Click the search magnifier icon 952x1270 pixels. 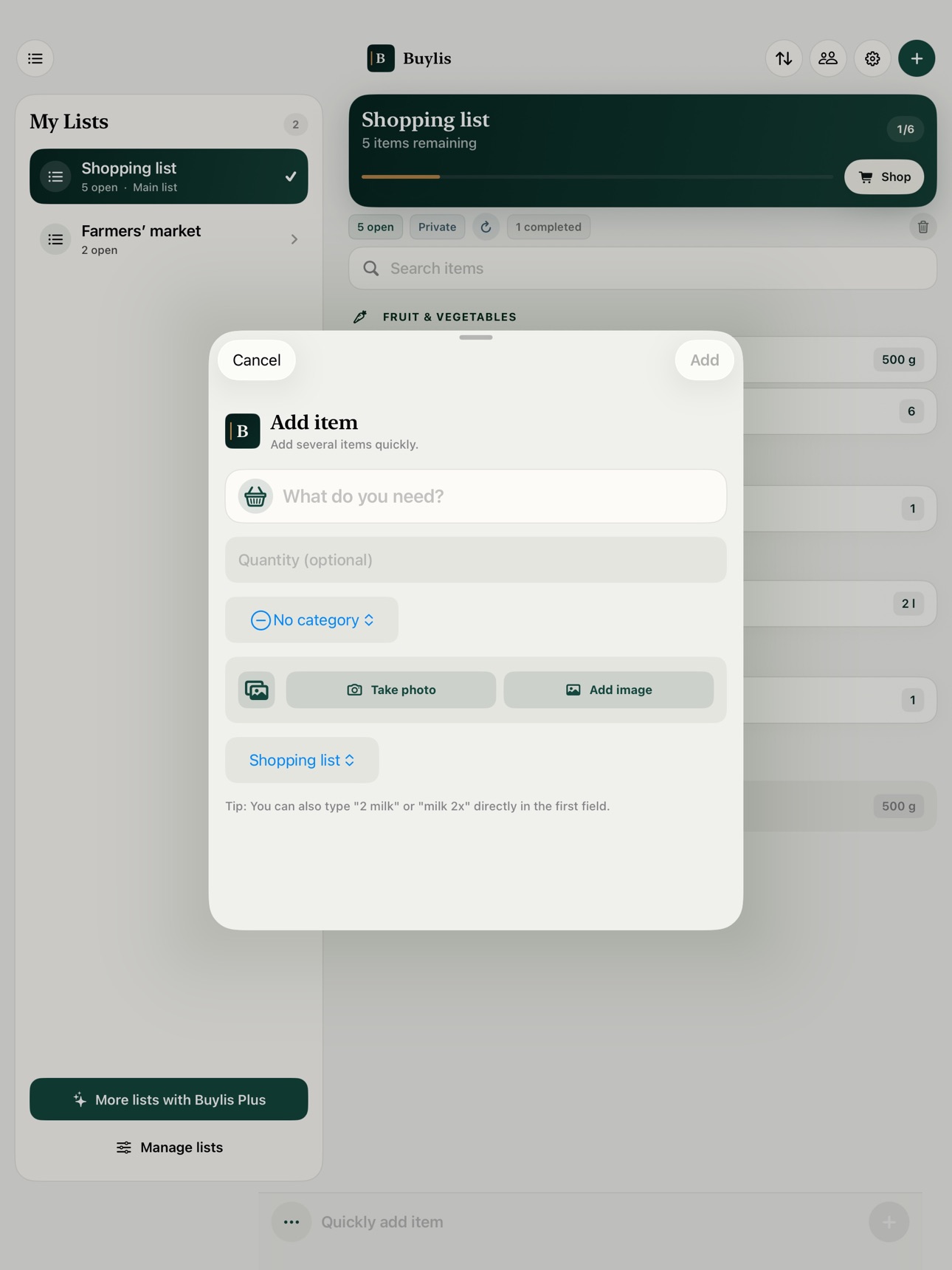371,268
